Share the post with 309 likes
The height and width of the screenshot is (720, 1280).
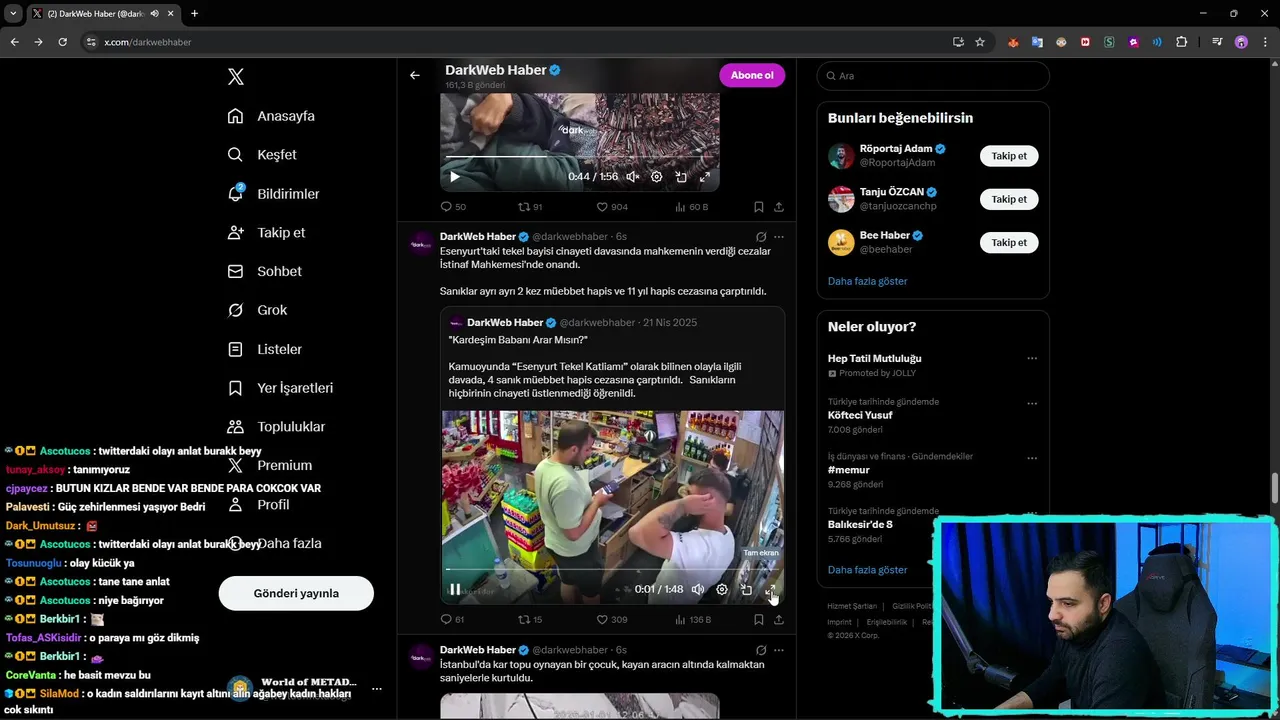pos(779,620)
